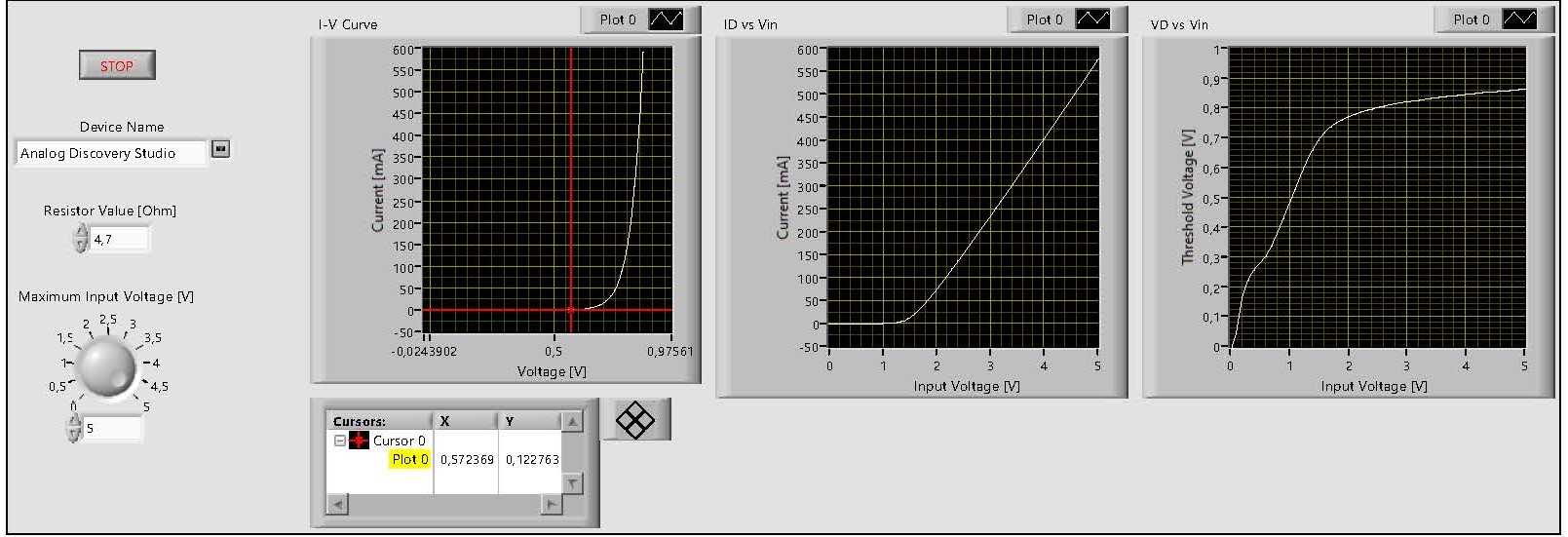
Task: Click the Threshold Voltage [V] axis label
Action: [x=1187, y=197]
